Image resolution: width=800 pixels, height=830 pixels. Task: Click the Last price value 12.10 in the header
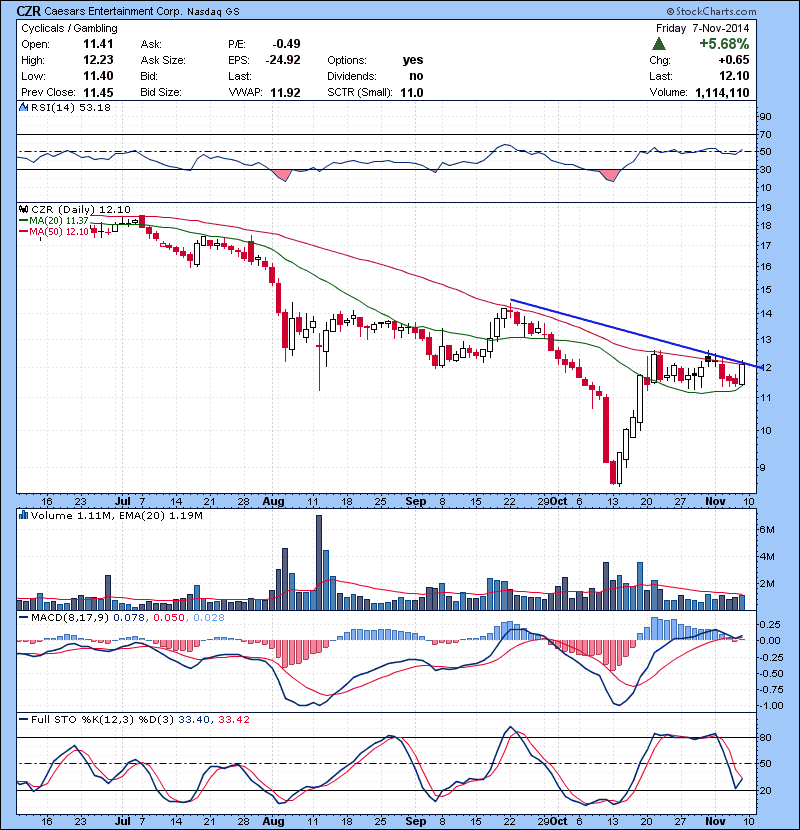(x=734, y=76)
